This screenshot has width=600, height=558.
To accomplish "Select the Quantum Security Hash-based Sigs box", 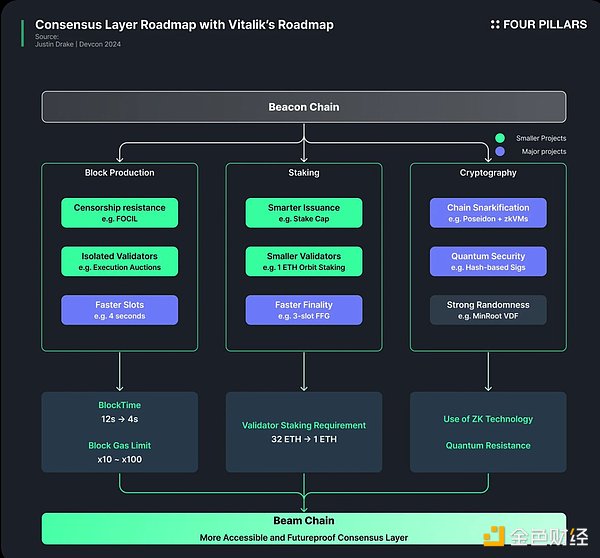I will click(488, 261).
